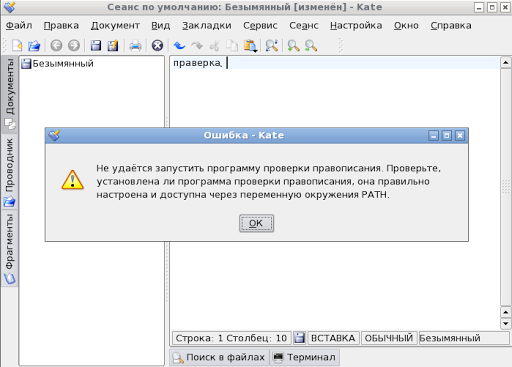This screenshot has width=512, height=367.
Task: Open the Настройка menu
Action: (x=356, y=25)
